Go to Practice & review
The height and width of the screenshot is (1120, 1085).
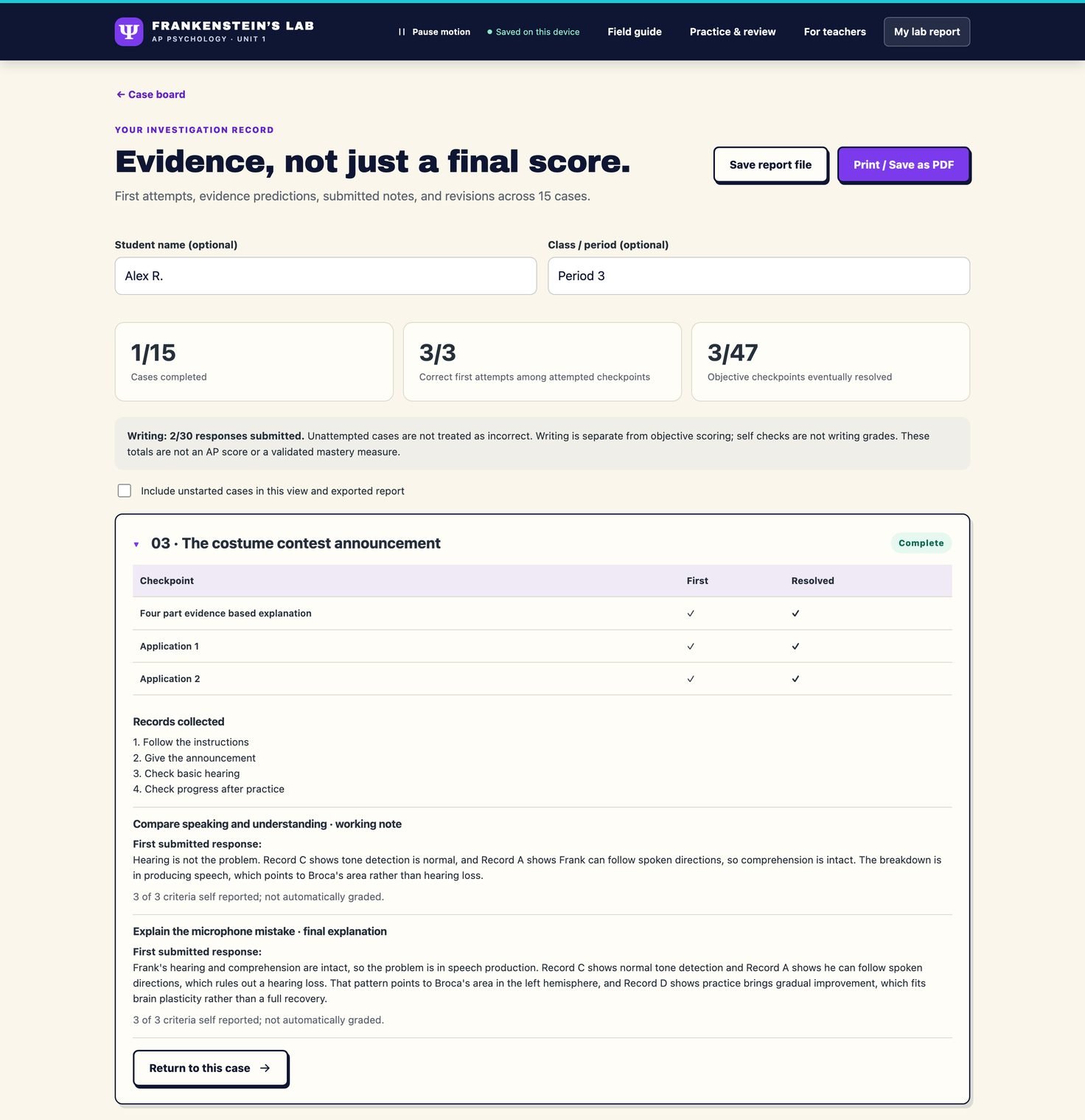click(x=733, y=32)
